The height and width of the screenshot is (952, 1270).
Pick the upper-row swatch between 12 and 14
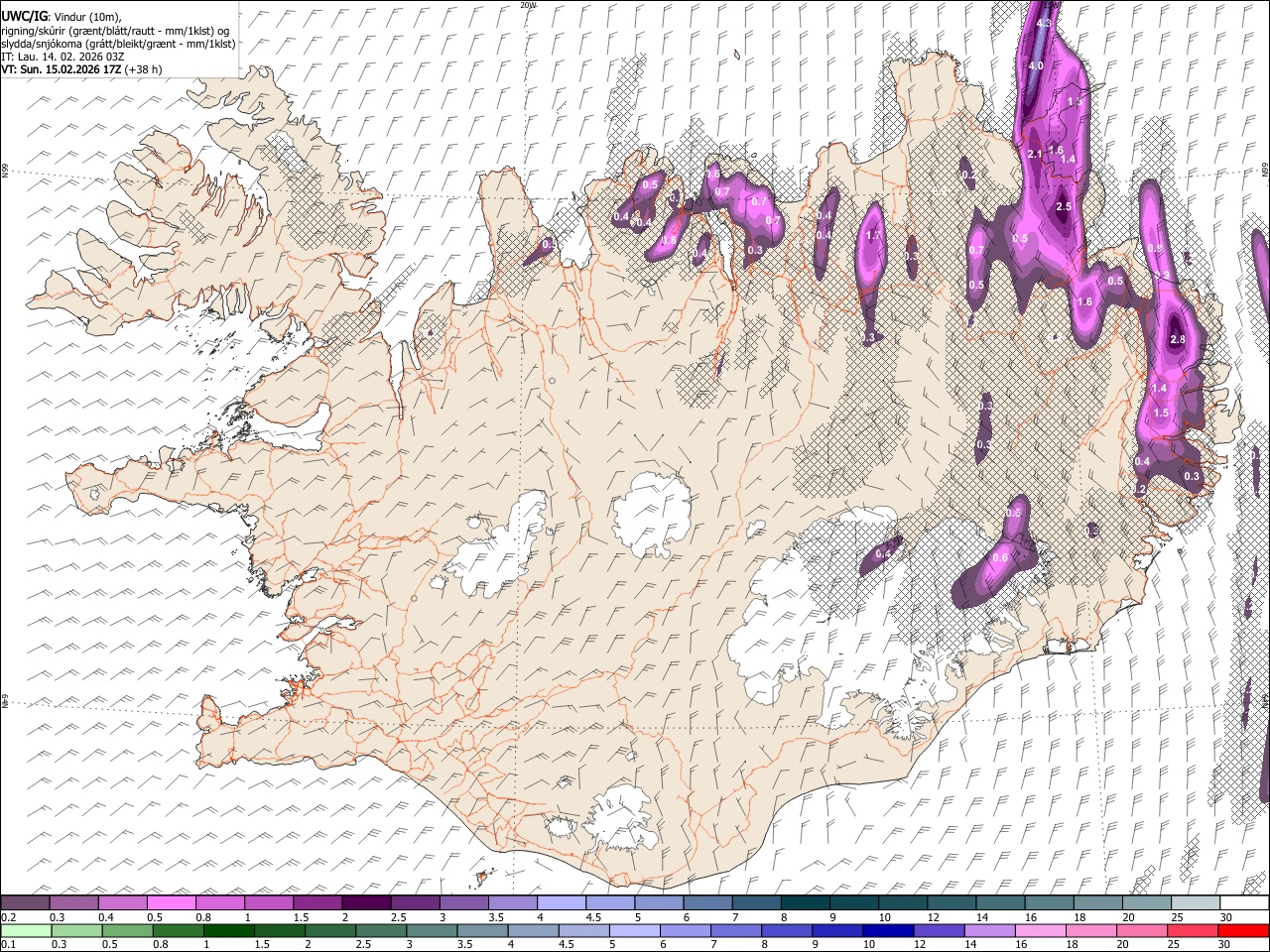coord(951,903)
